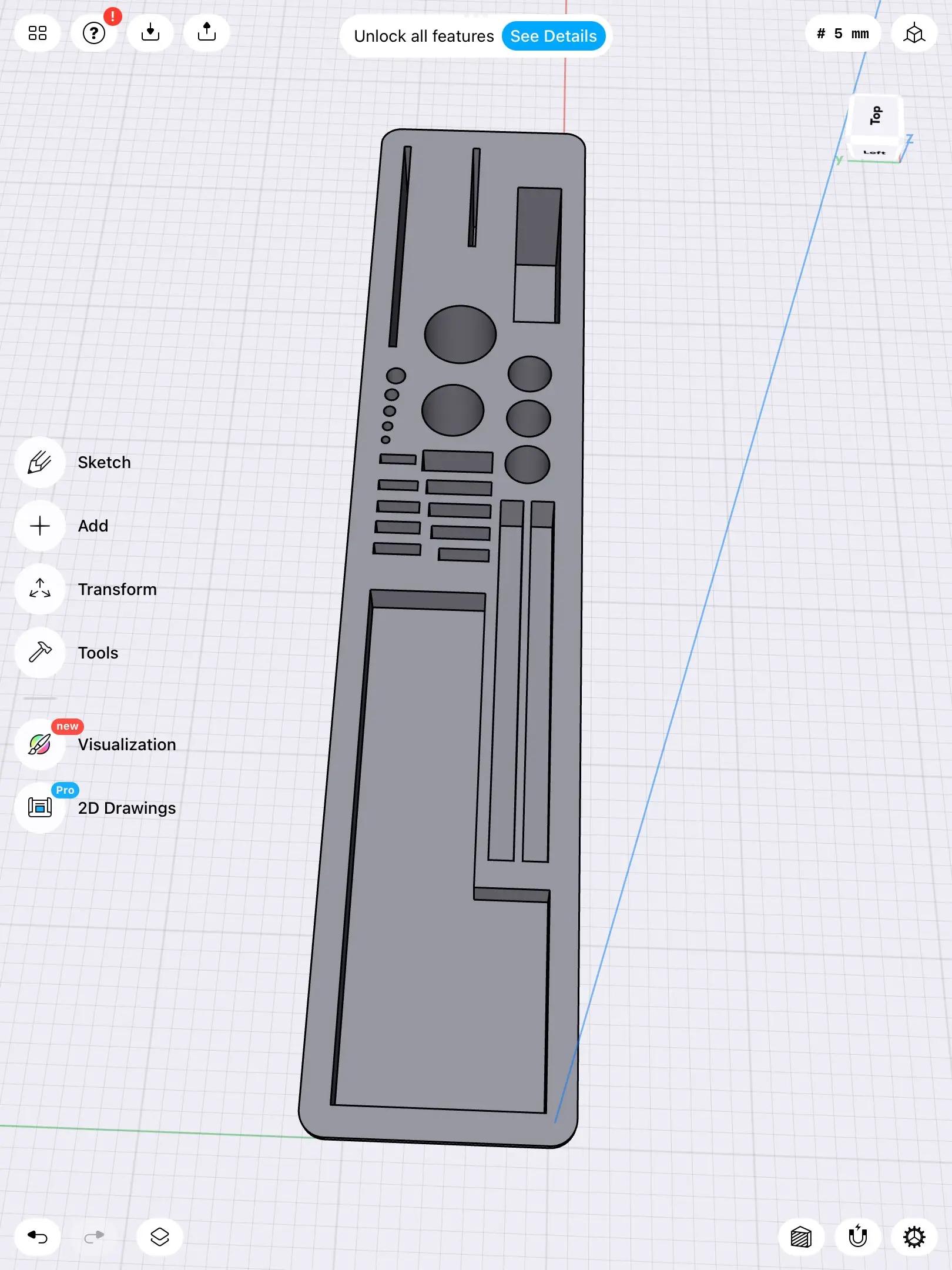
Task: Tap the Add plus icon
Action: pyautogui.click(x=40, y=526)
